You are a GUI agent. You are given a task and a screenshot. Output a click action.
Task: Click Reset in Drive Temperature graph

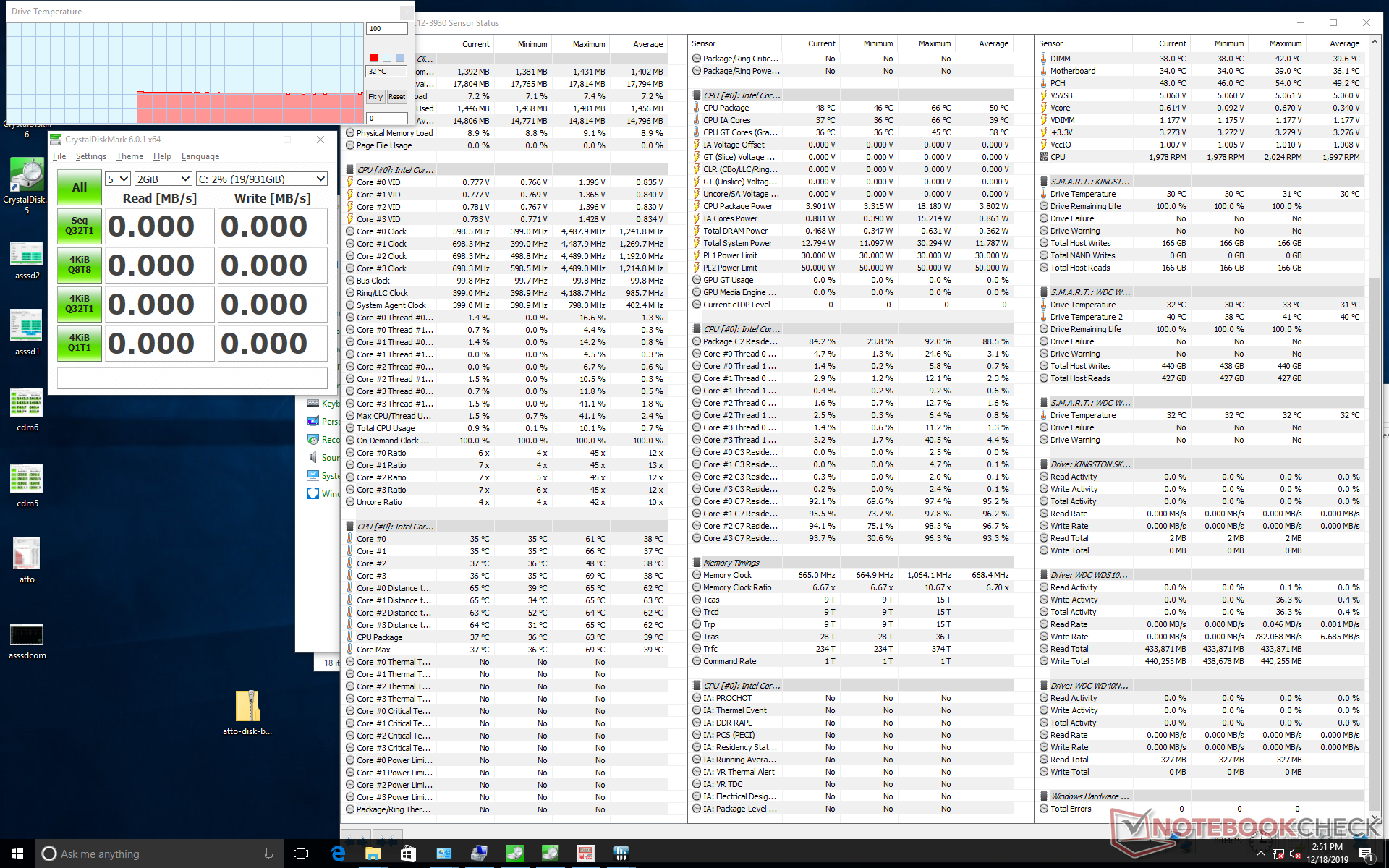[x=396, y=97]
